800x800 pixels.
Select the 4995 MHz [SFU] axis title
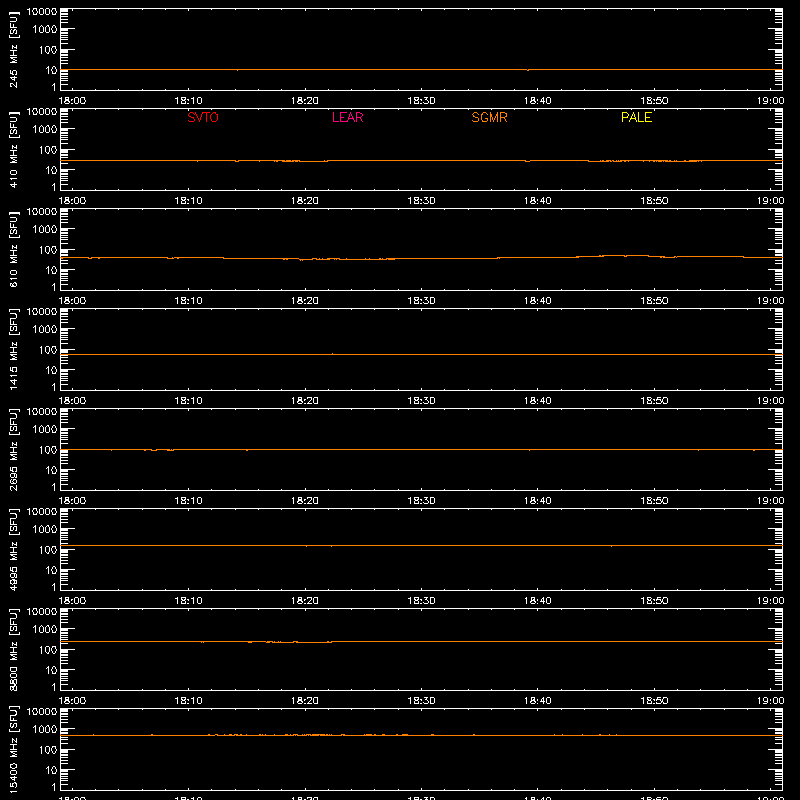[x=13, y=549]
